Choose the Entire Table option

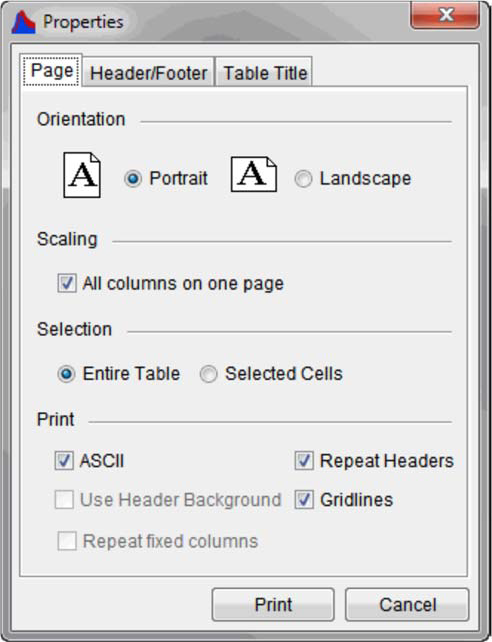(66, 374)
